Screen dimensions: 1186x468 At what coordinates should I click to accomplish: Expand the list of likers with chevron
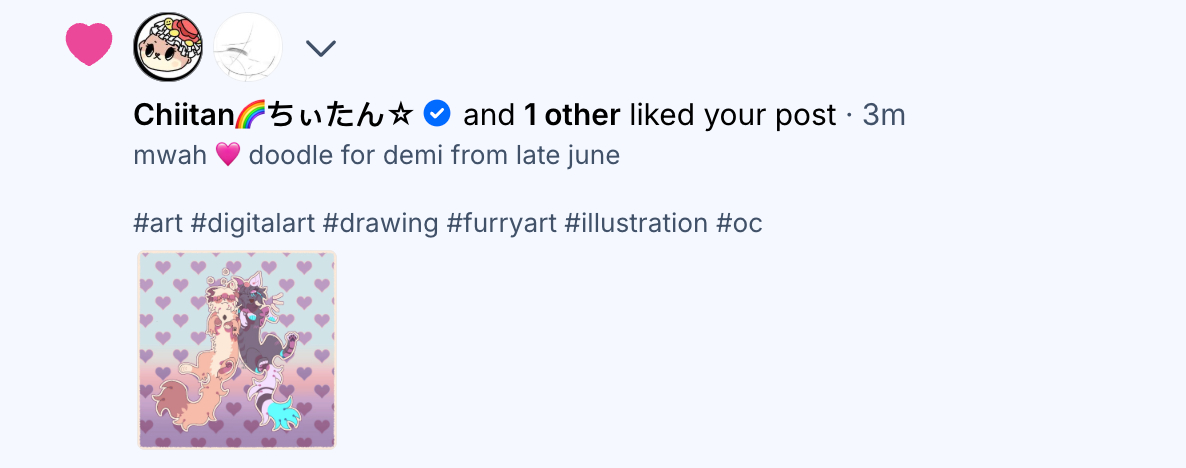(x=320, y=48)
